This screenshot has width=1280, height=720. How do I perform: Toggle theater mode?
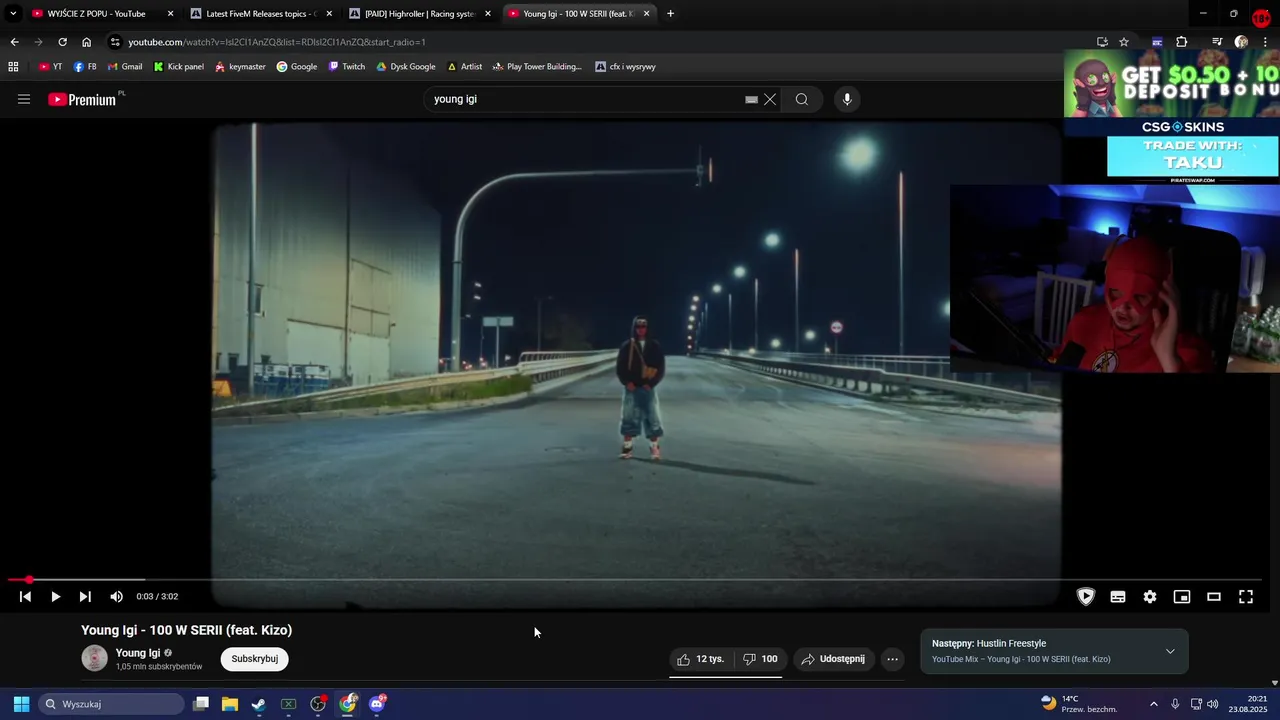pyautogui.click(x=1214, y=597)
